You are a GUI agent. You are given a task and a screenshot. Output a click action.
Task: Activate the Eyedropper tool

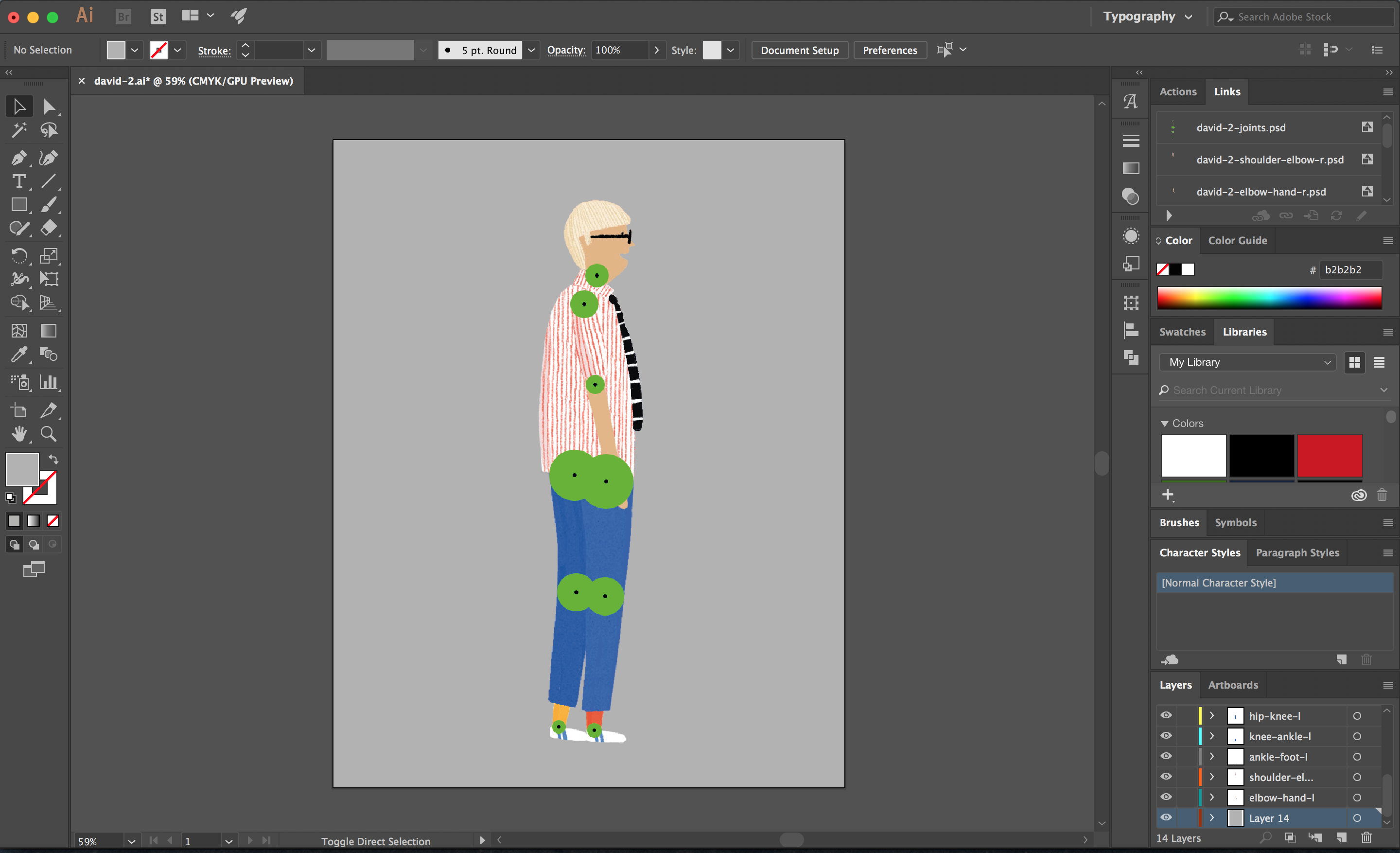(19, 355)
